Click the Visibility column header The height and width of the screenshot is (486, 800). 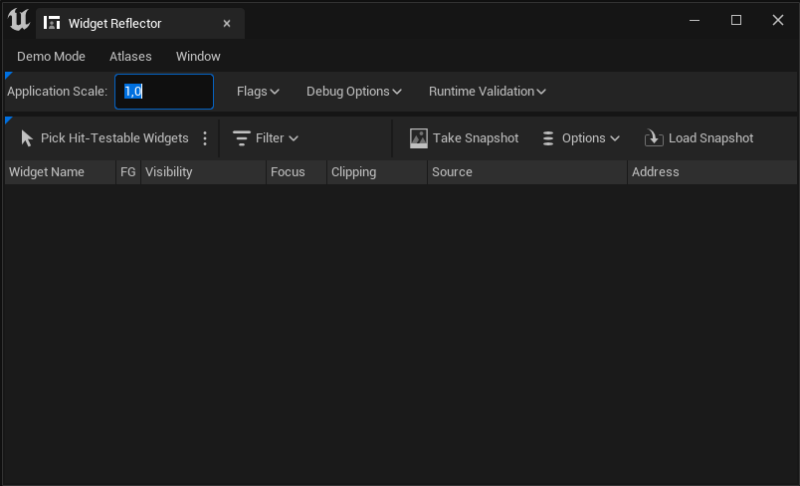[x=169, y=172]
